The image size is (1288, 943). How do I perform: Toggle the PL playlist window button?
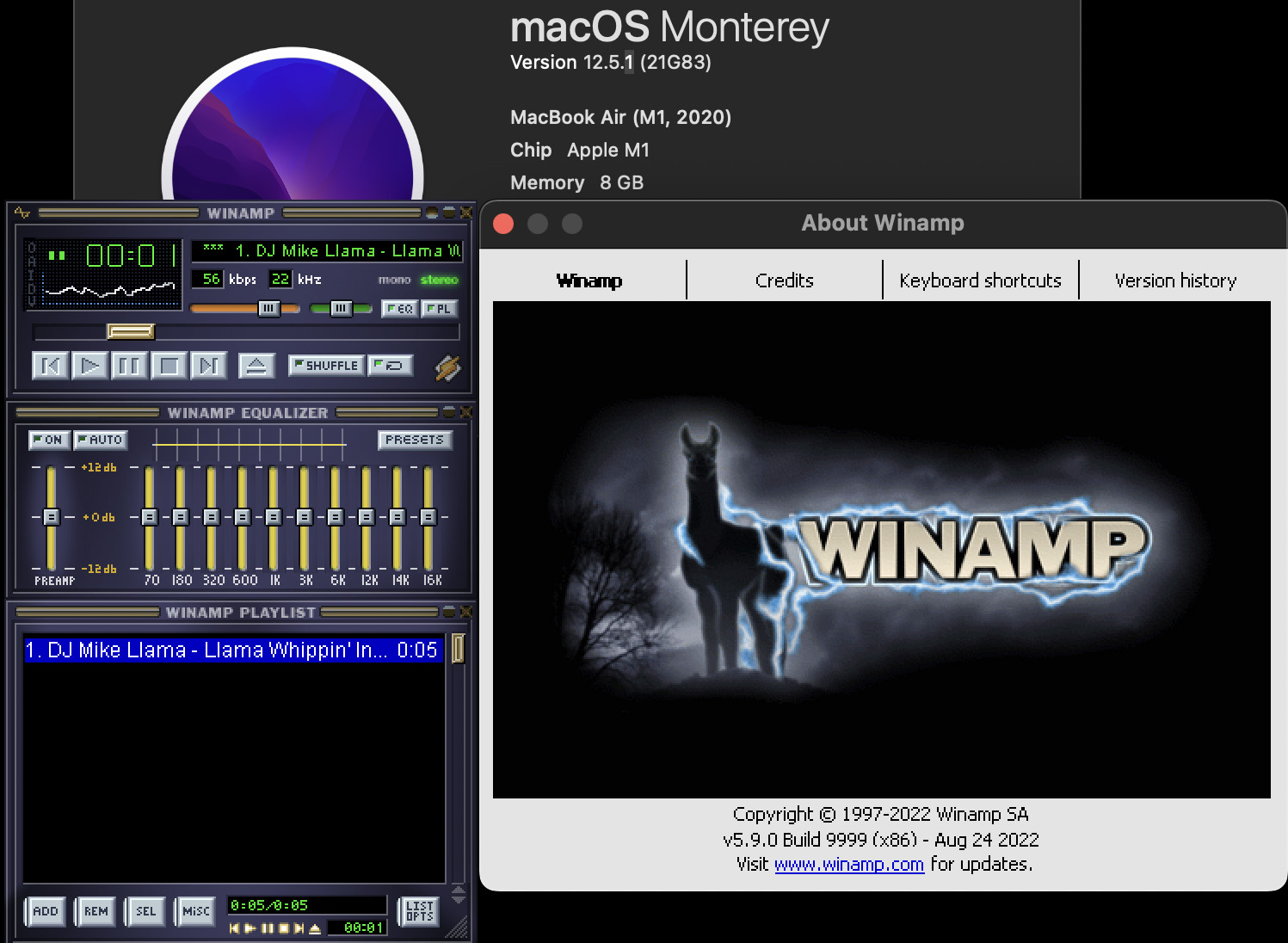(439, 309)
